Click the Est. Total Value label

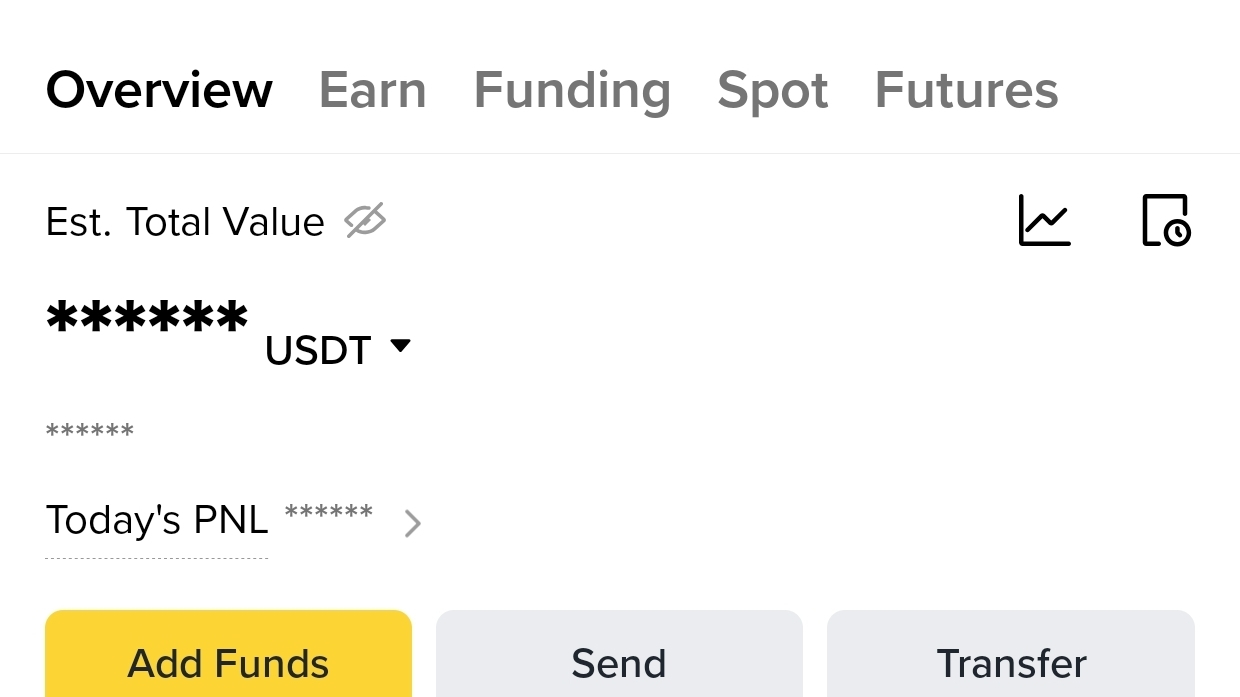pos(185,222)
